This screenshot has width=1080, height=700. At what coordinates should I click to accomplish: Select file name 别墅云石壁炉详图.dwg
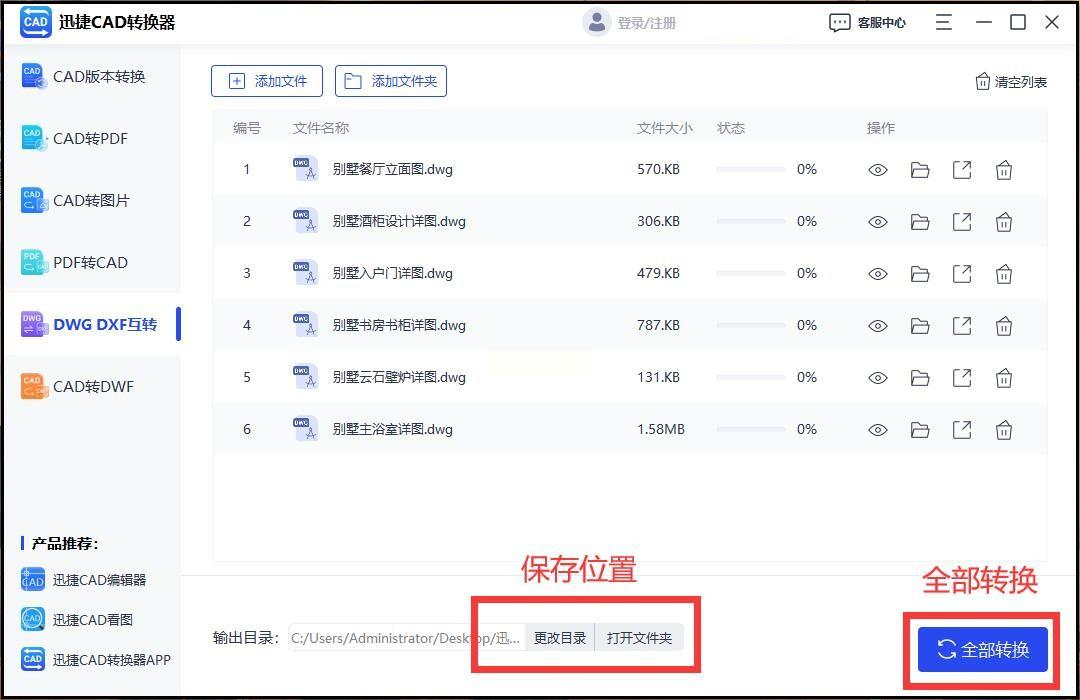[x=399, y=378]
